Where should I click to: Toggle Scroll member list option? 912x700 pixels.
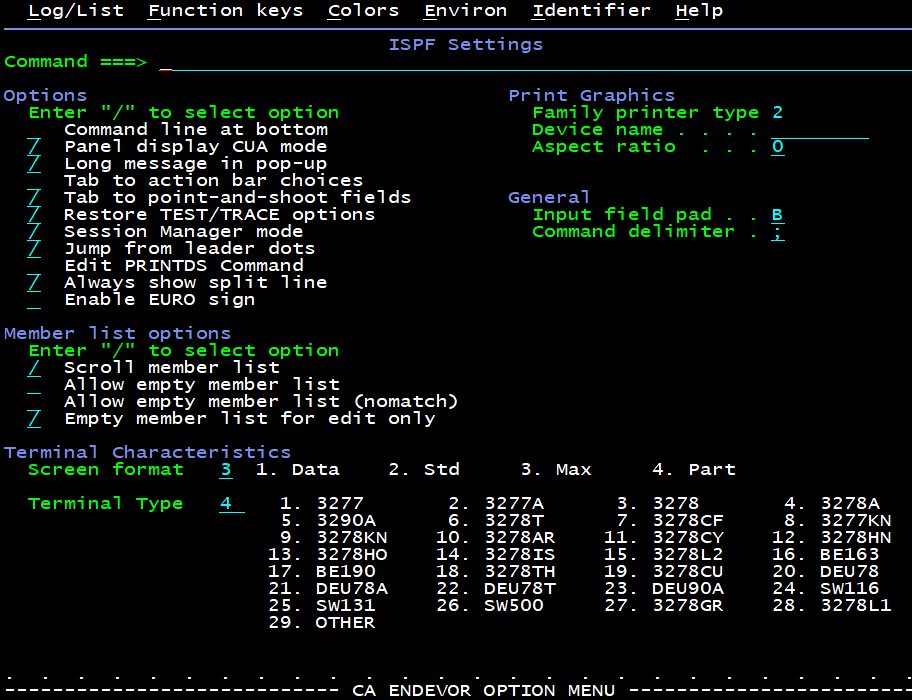click(35, 368)
